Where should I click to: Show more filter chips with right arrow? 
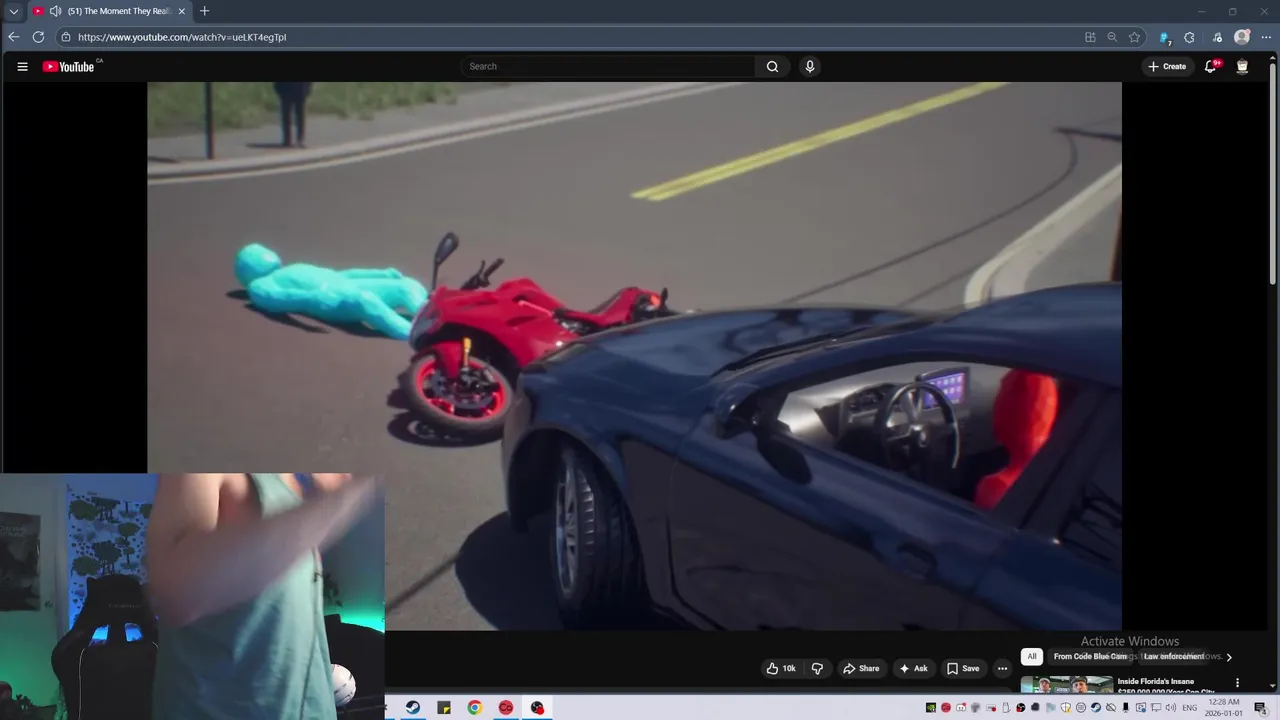1229,657
